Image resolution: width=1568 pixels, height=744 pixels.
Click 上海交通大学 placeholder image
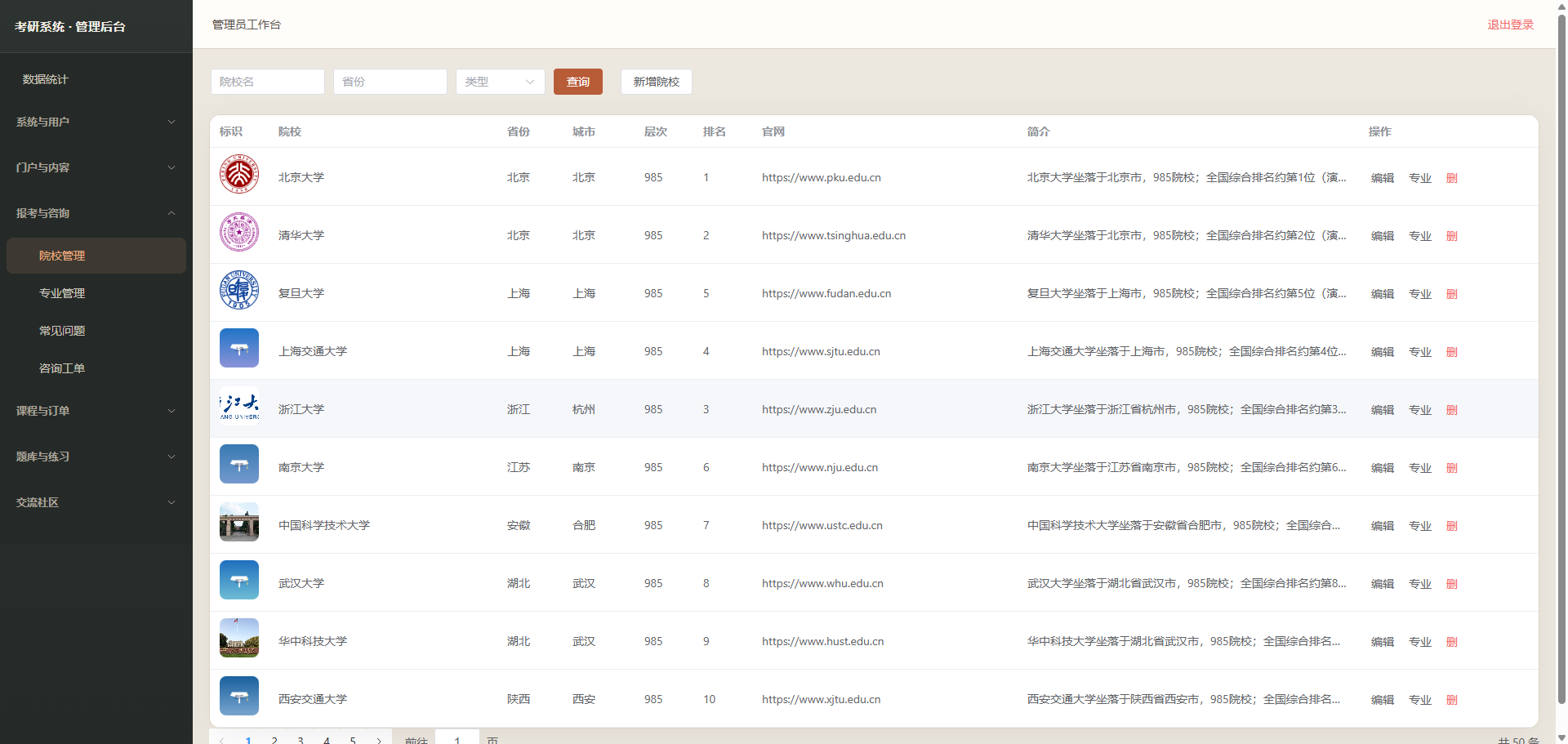tap(239, 348)
